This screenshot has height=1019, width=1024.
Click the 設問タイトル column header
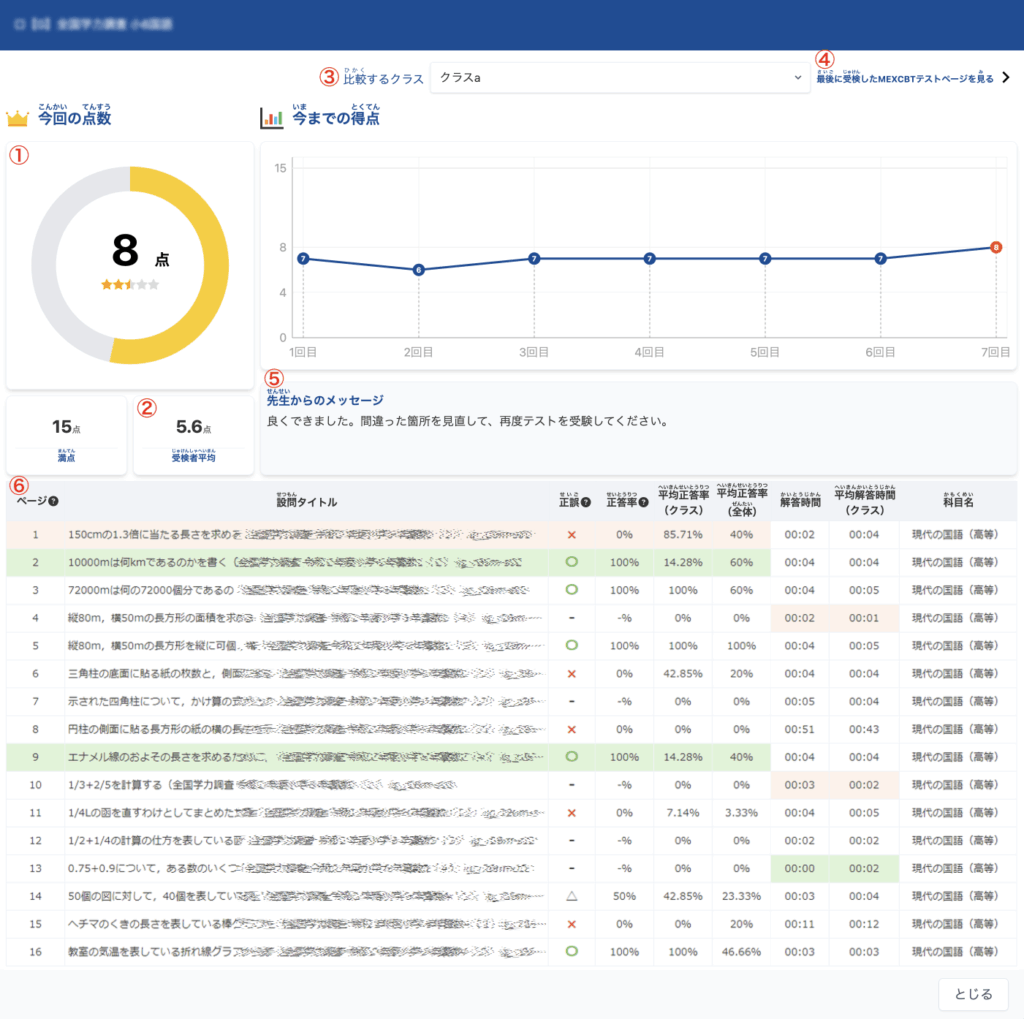pos(307,502)
